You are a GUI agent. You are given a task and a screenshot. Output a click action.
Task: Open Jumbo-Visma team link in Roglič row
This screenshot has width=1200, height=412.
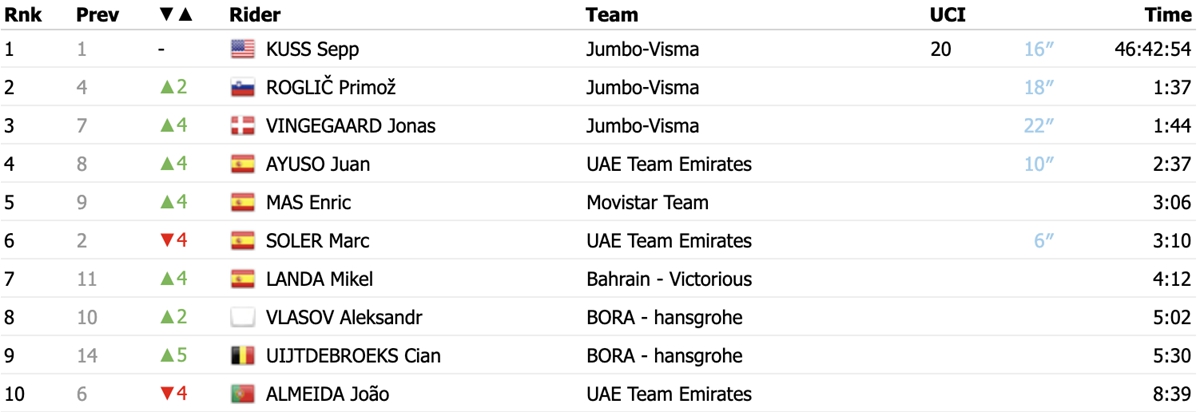(x=642, y=87)
